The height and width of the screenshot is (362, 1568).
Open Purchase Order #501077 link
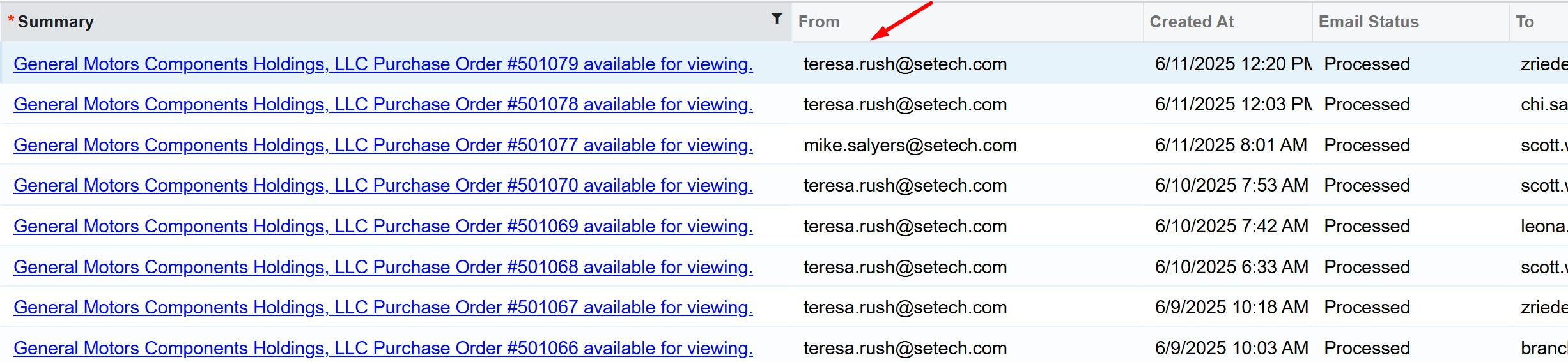383,145
